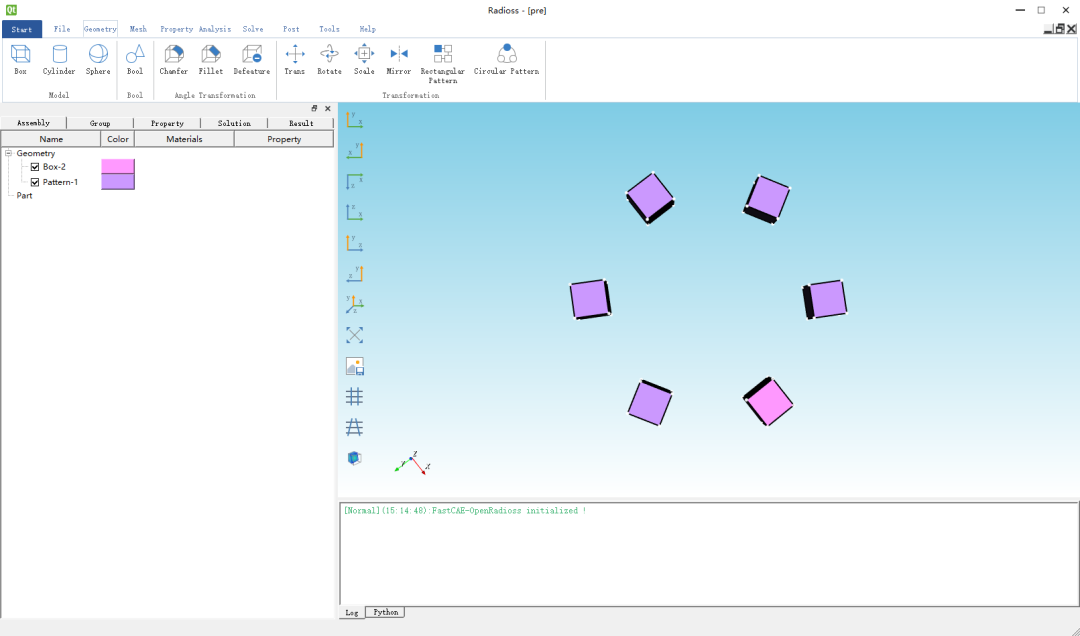Set view with Z down, X right

[354, 182]
